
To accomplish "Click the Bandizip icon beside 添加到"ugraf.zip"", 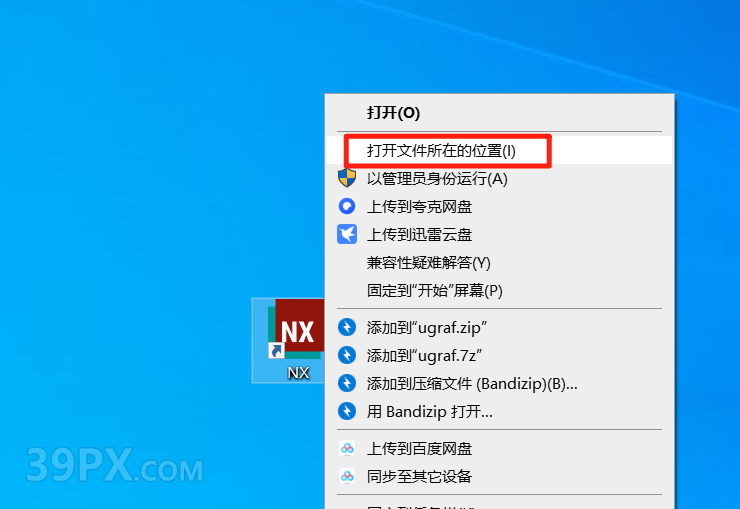I will point(347,327).
